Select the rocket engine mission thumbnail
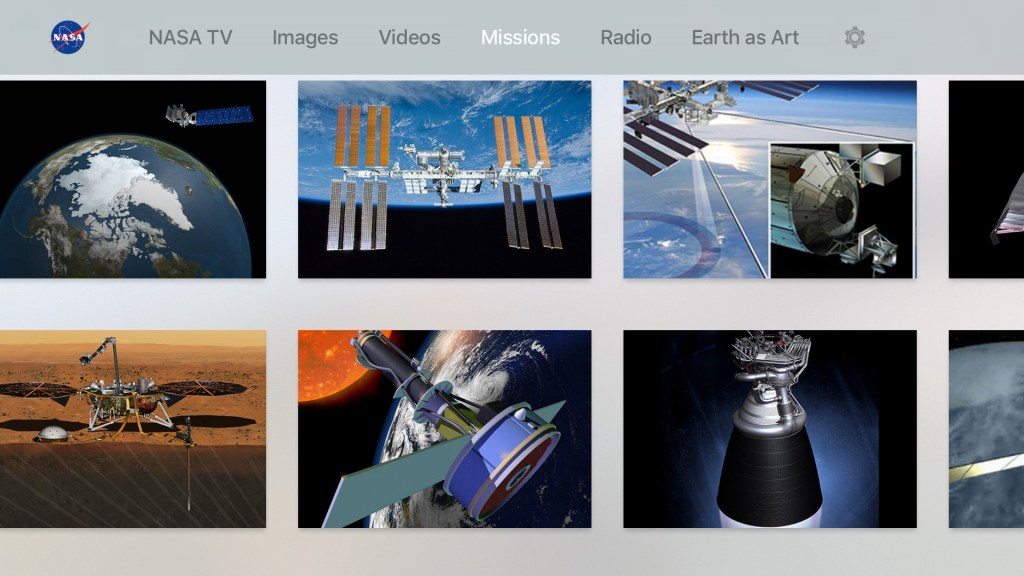 click(x=770, y=429)
